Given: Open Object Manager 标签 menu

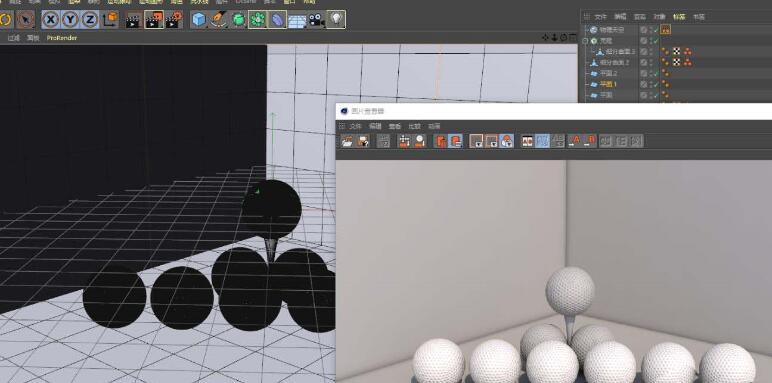Looking at the screenshot, I should (679, 17).
